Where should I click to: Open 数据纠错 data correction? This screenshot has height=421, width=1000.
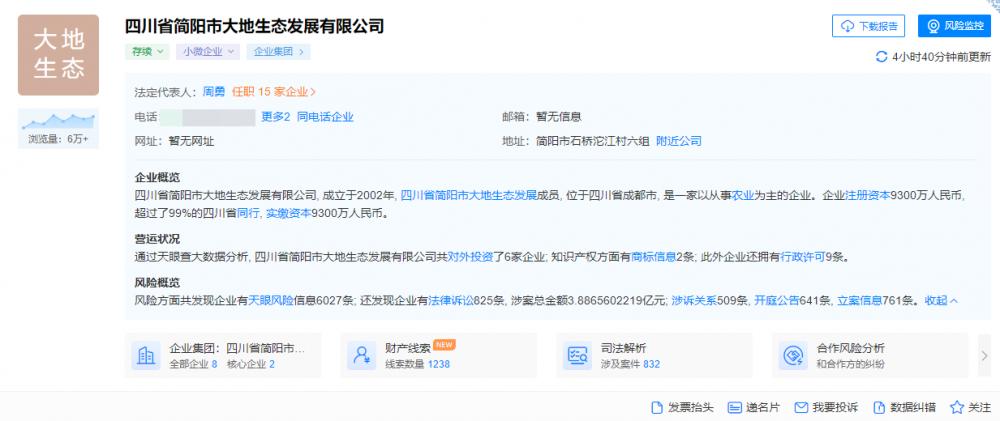coord(879,407)
